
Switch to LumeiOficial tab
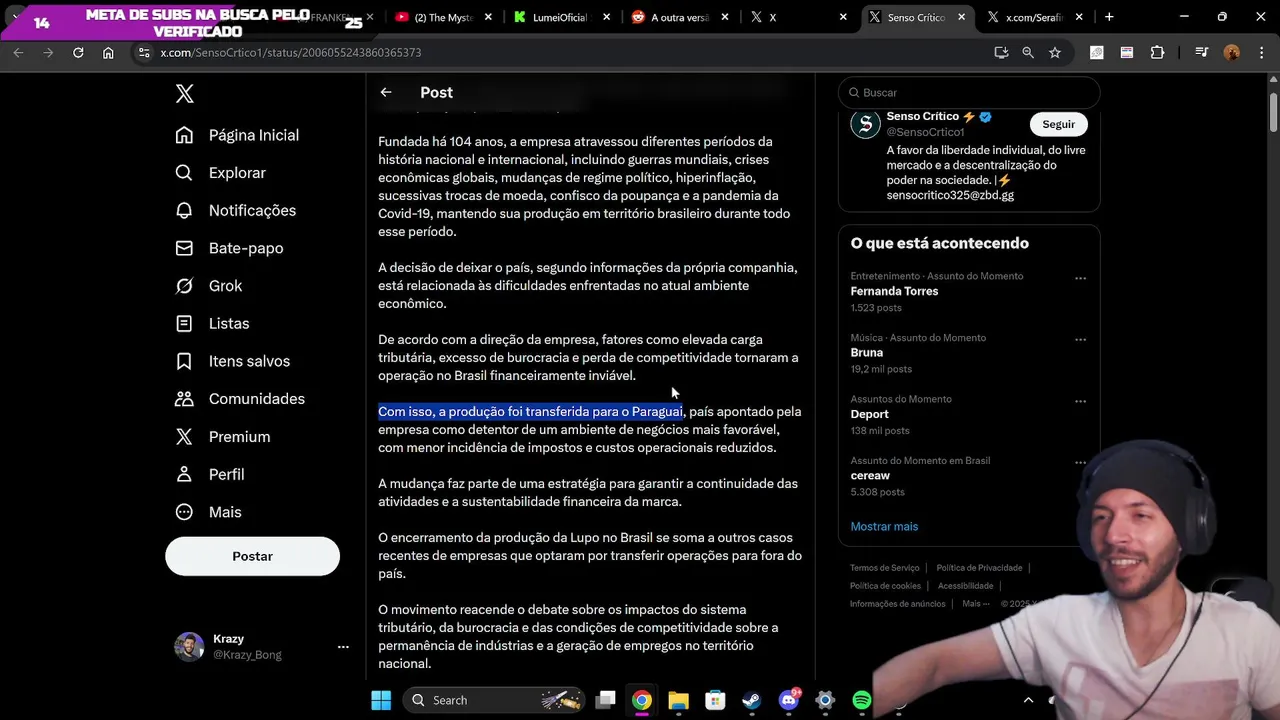[x=560, y=17]
